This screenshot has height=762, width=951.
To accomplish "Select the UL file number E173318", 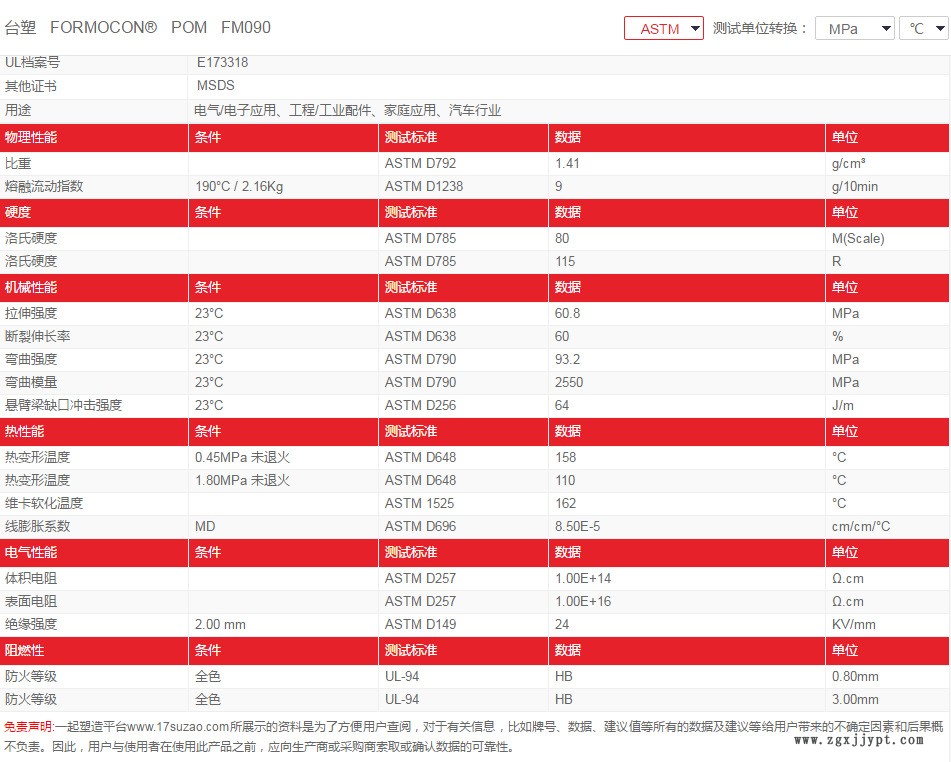I will (222, 62).
